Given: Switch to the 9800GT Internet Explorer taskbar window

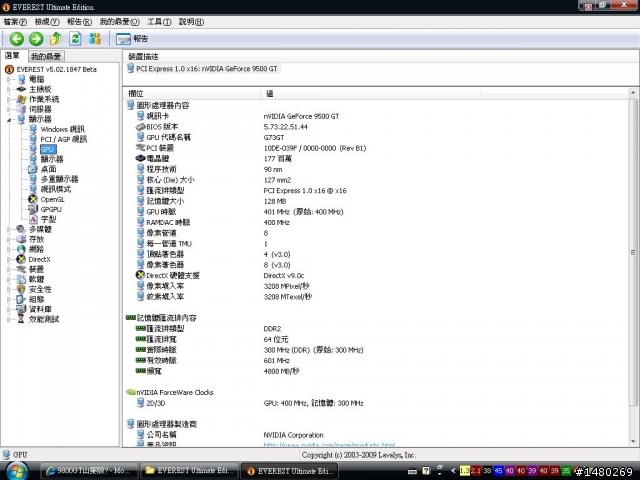Looking at the screenshot, I should (x=89, y=471).
